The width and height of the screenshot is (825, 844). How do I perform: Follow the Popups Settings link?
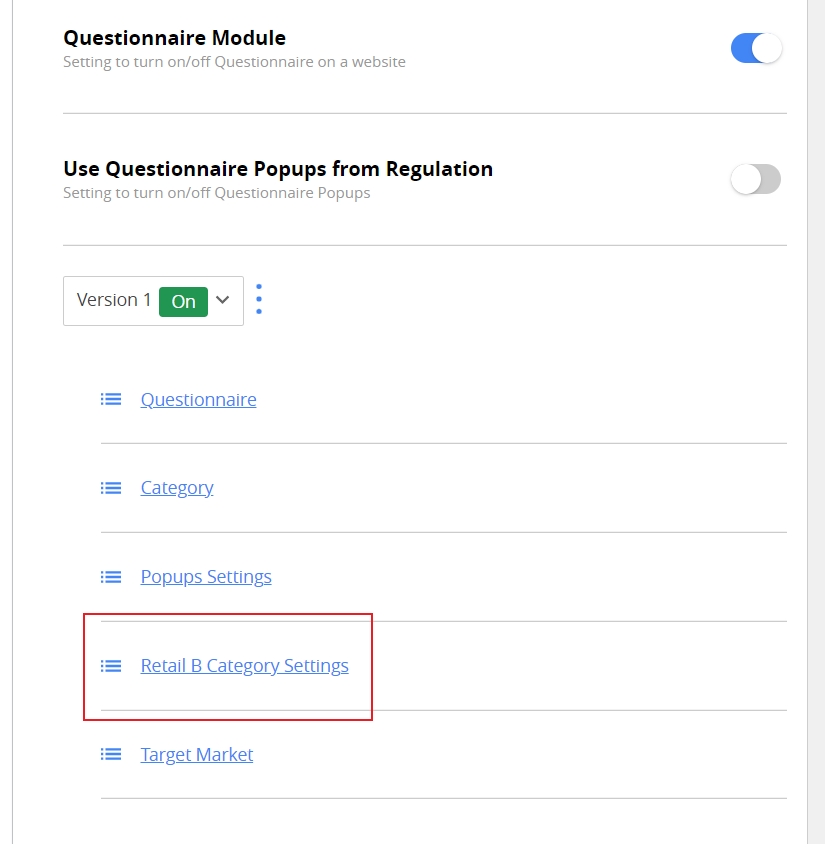click(206, 576)
